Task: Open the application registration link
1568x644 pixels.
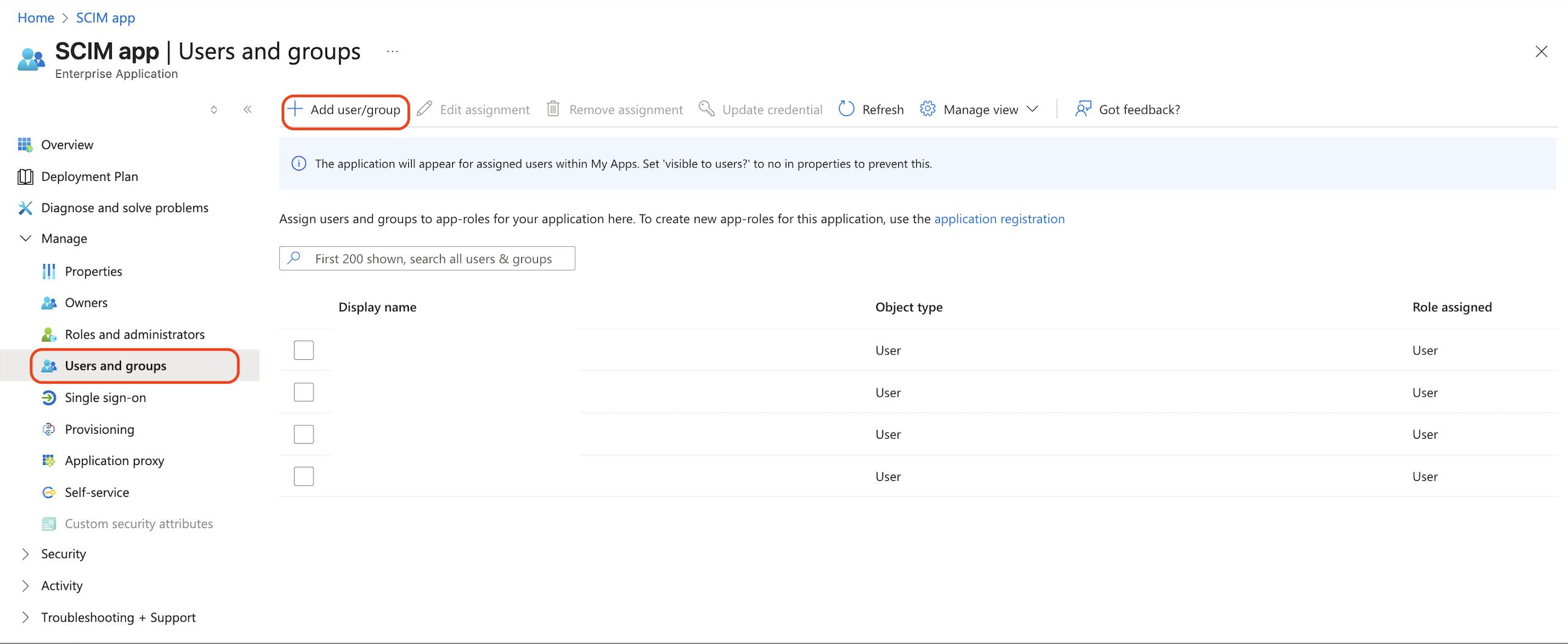Action: pyautogui.click(x=1000, y=219)
